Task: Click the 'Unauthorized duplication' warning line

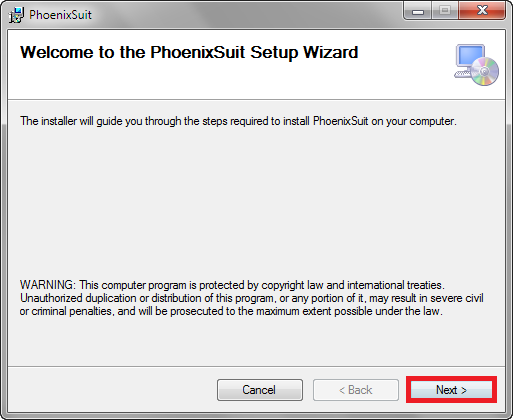Action: click(x=251, y=298)
